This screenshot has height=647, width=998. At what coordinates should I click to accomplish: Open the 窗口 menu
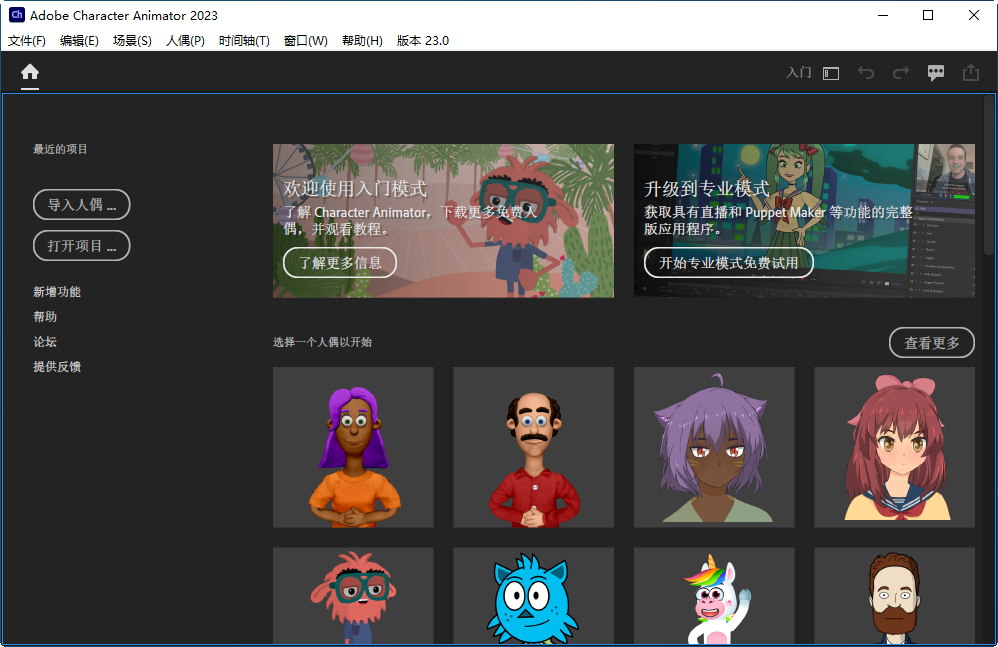(x=305, y=40)
